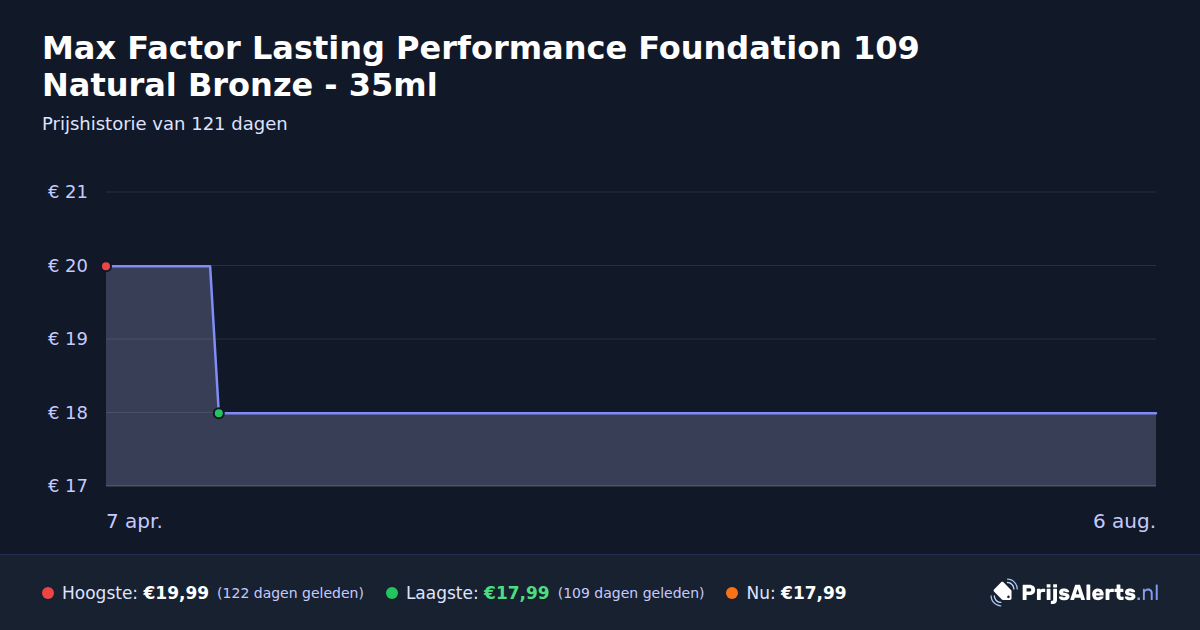
Task: Click the green Laagste legend dot
Action: point(392,593)
